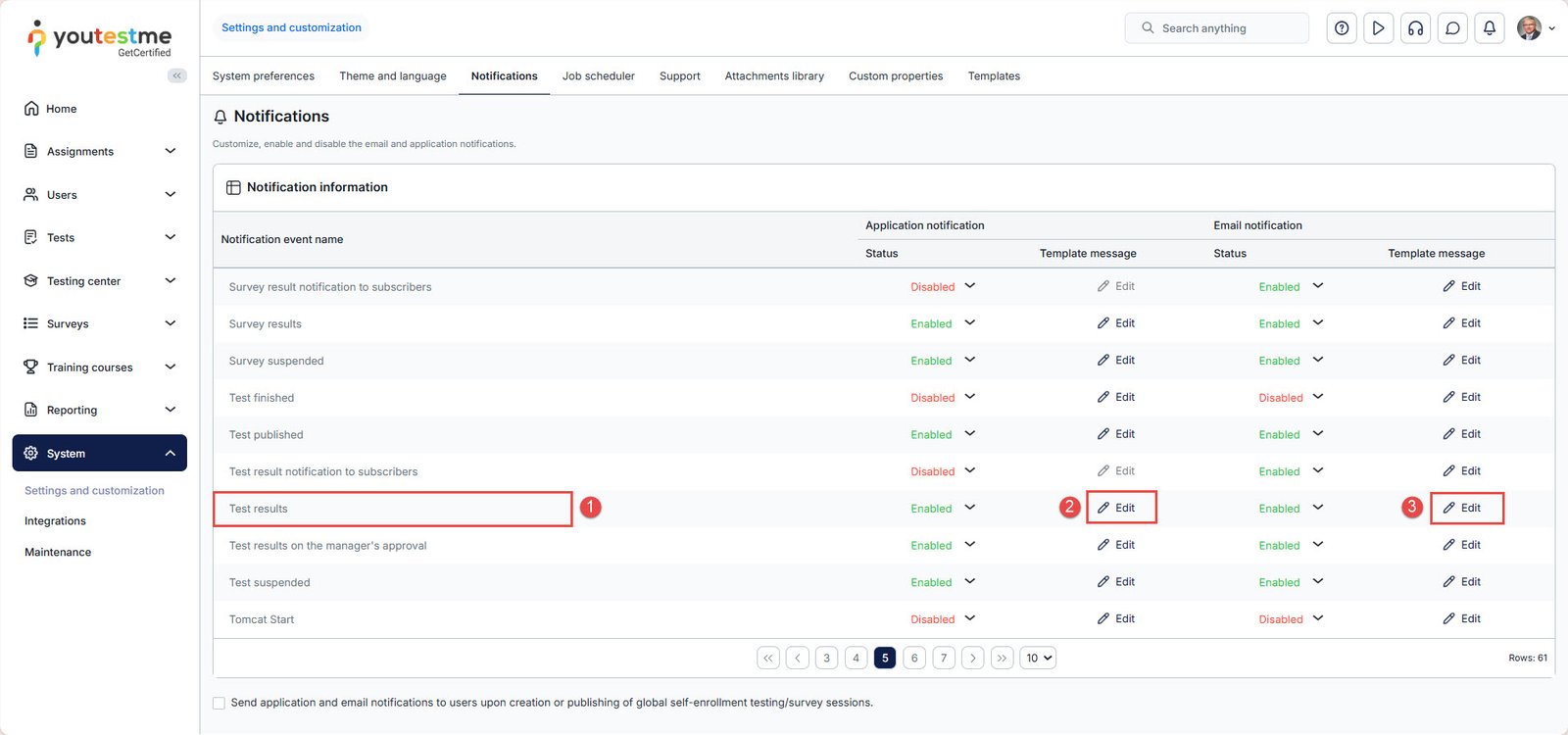This screenshot has height=735, width=1568.
Task: Click the help question mark icon
Action: coord(1342,28)
